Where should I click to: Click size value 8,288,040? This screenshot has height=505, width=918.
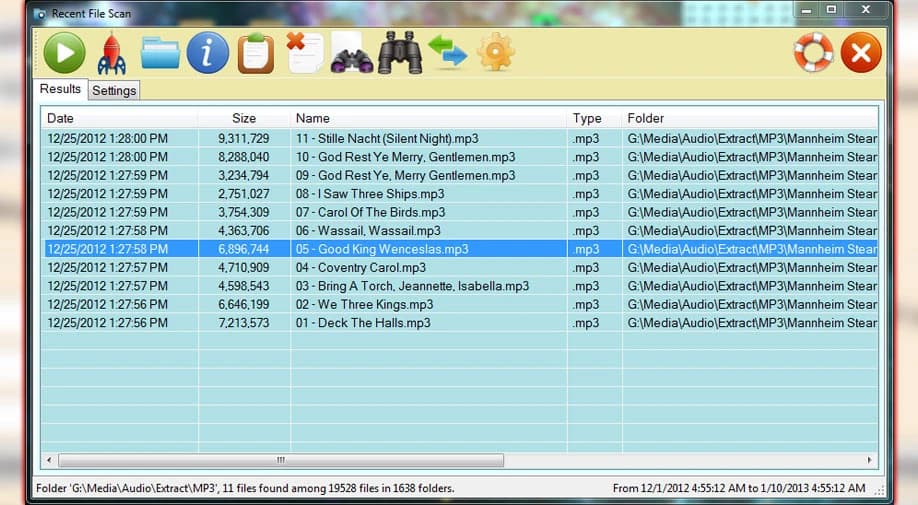coord(244,157)
